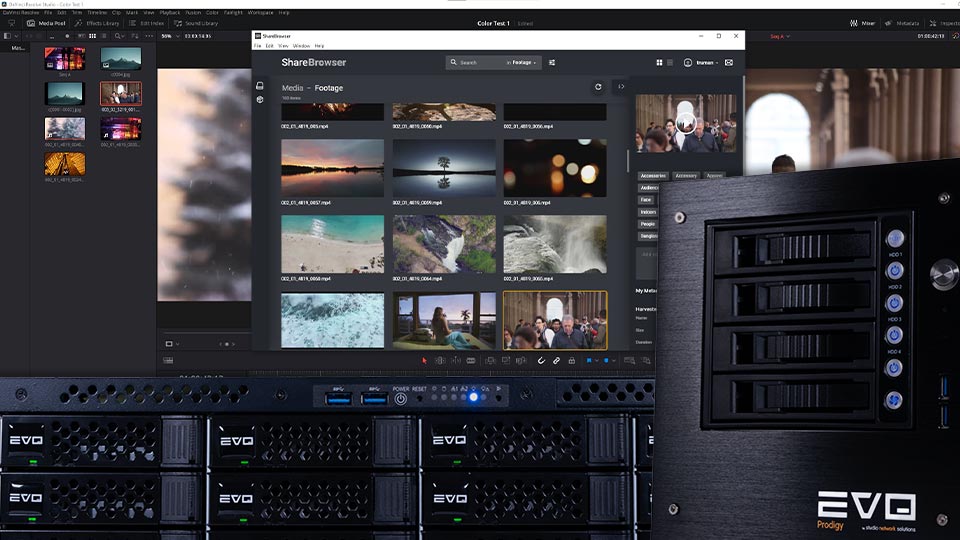Open media pool search dropdown

[119, 36]
